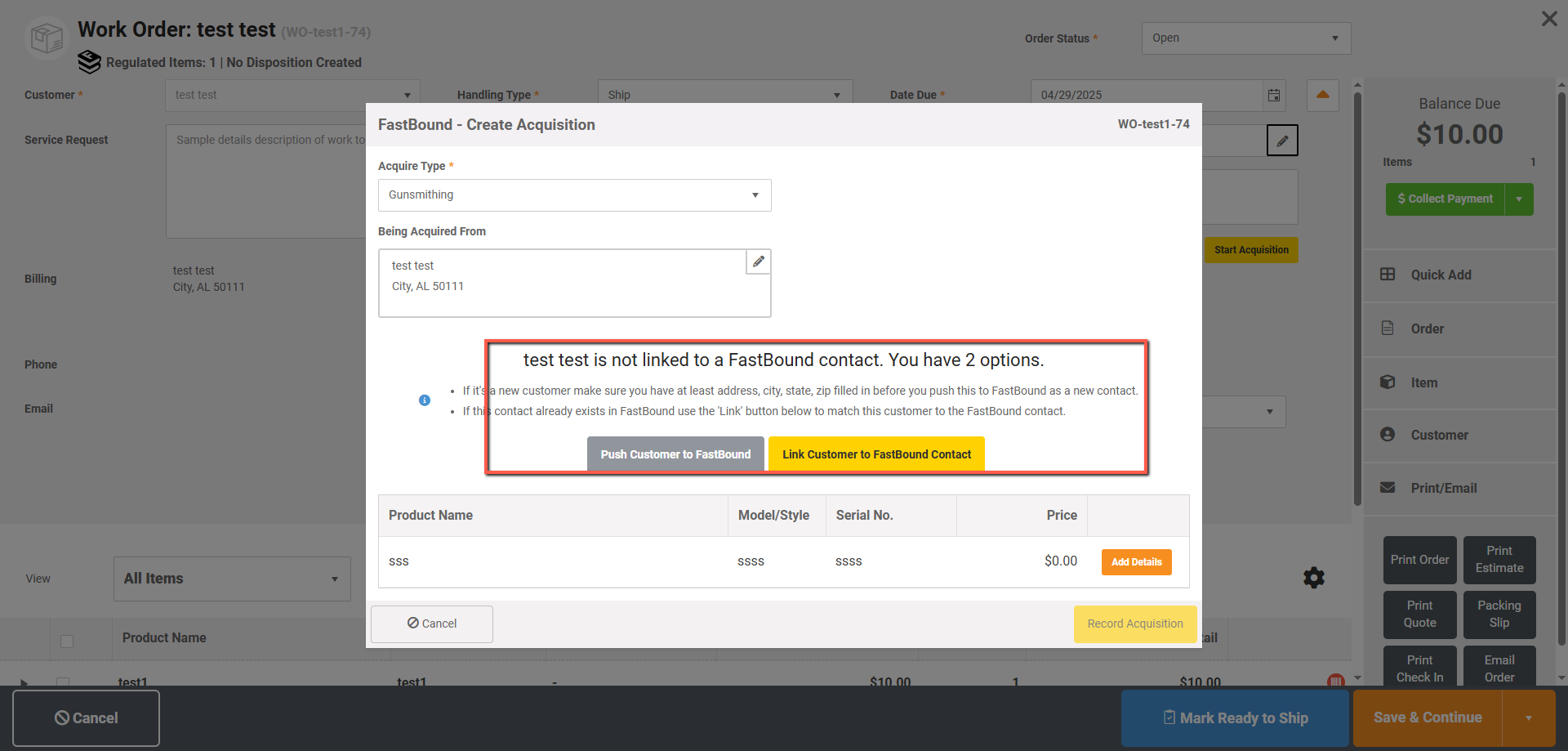Click the Date Due field
The width and height of the screenshot is (1568, 751).
click(x=1147, y=96)
